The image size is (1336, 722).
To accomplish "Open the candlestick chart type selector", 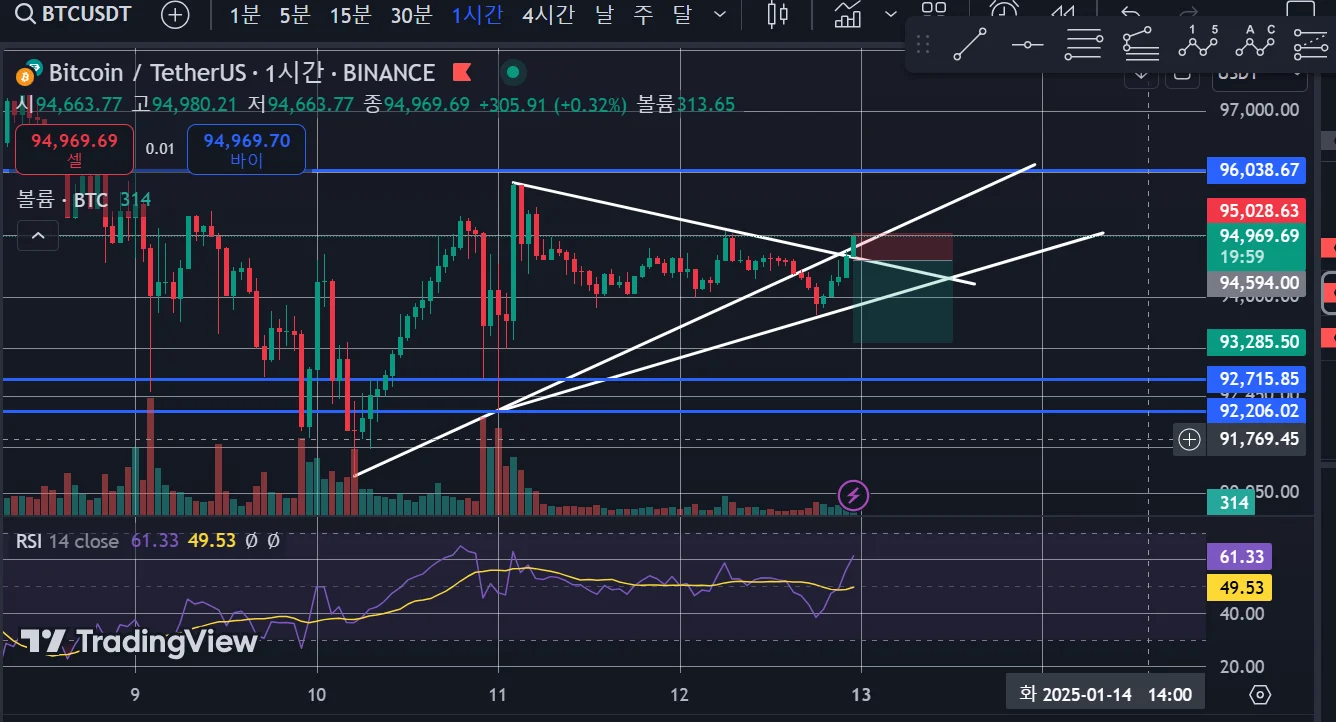I will [x=778, y=14].
